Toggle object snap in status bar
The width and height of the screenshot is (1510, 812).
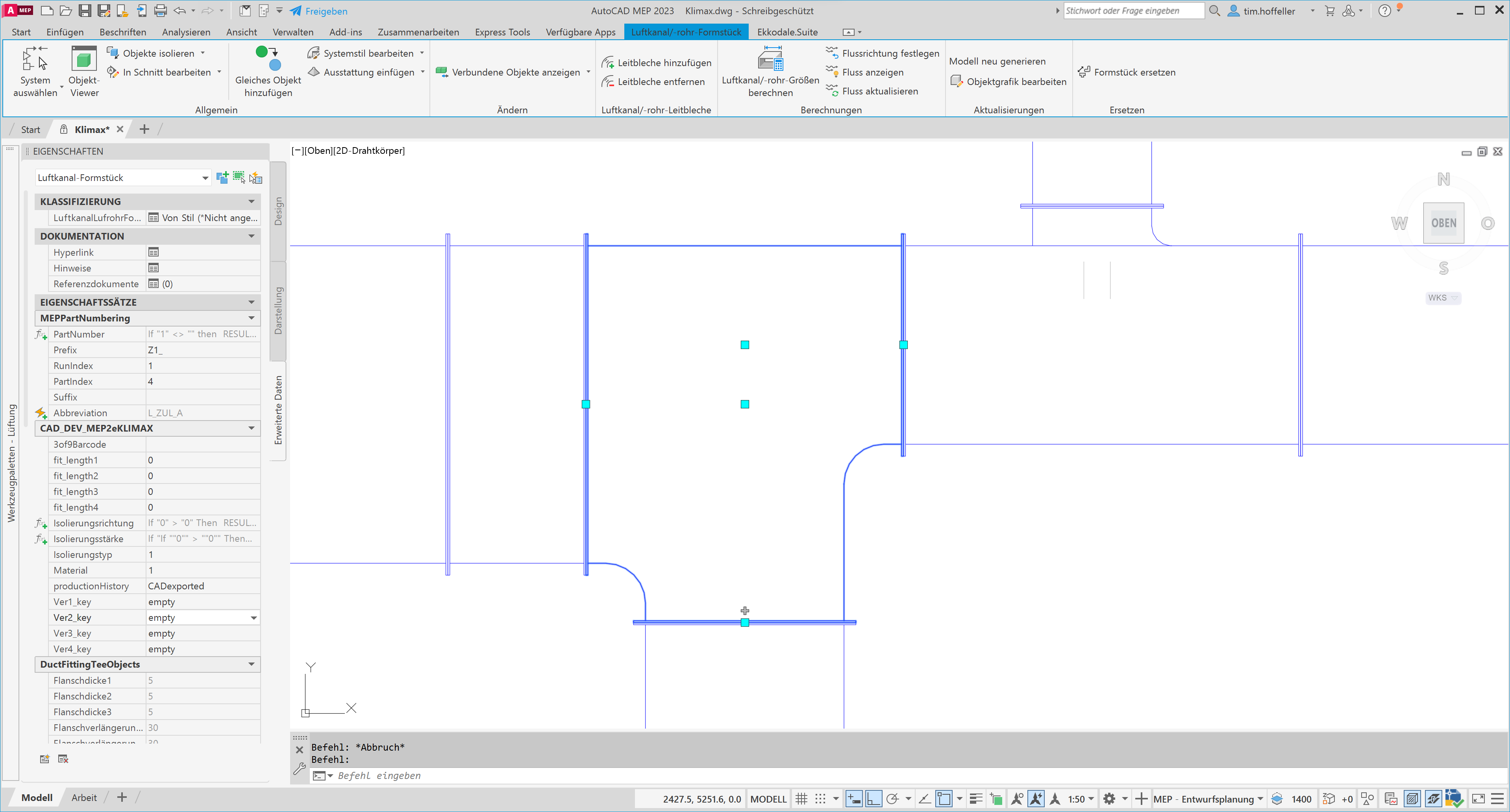pos(944,799)
